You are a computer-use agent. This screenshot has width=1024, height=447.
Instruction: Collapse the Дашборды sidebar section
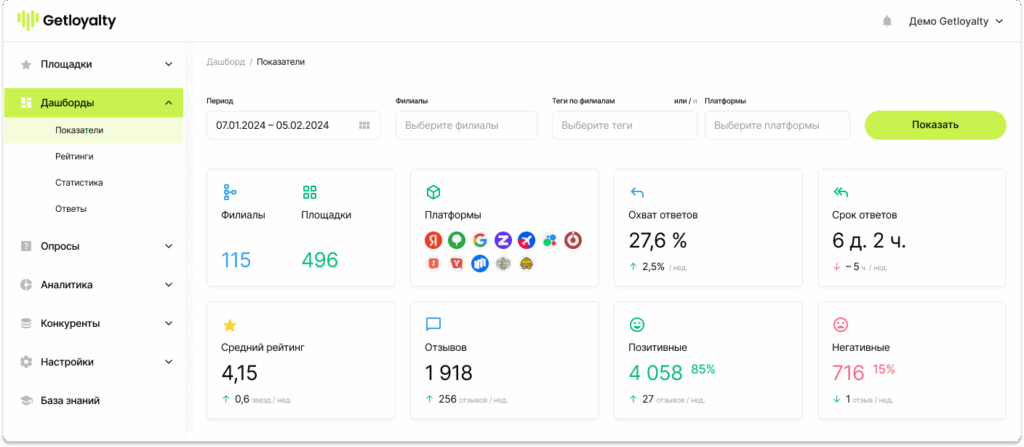(x=168, y=103)
